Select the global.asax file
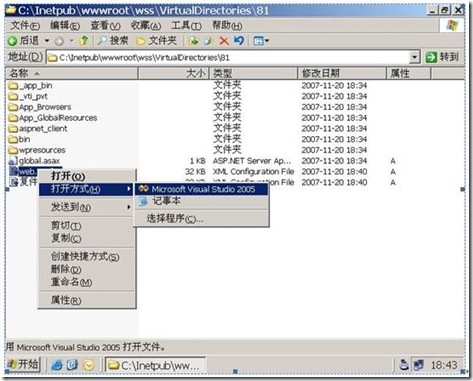473x381 pixels. coord(34,161)
